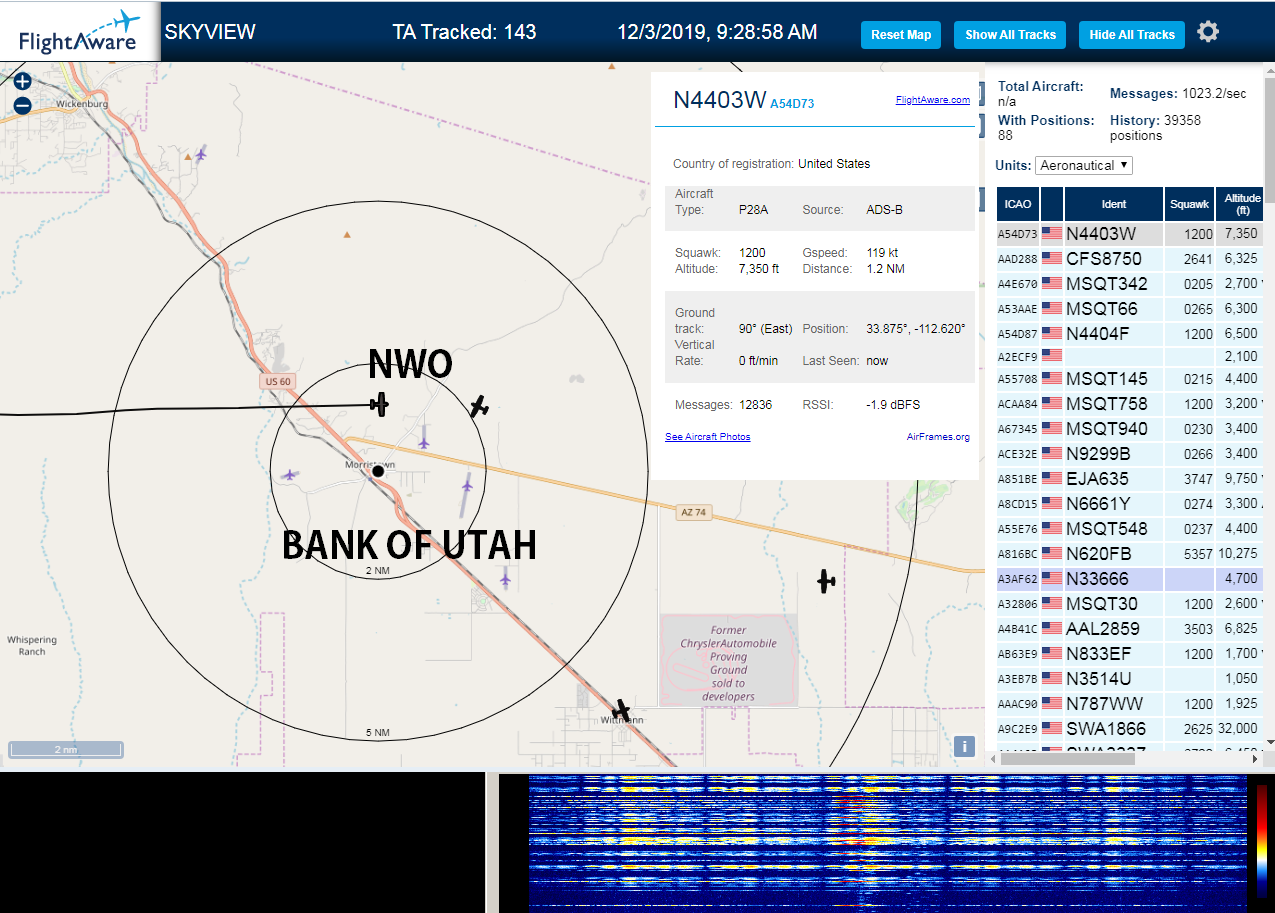
Task: Select the CFS8750 aircraft row
Action: pos(1130,259)
